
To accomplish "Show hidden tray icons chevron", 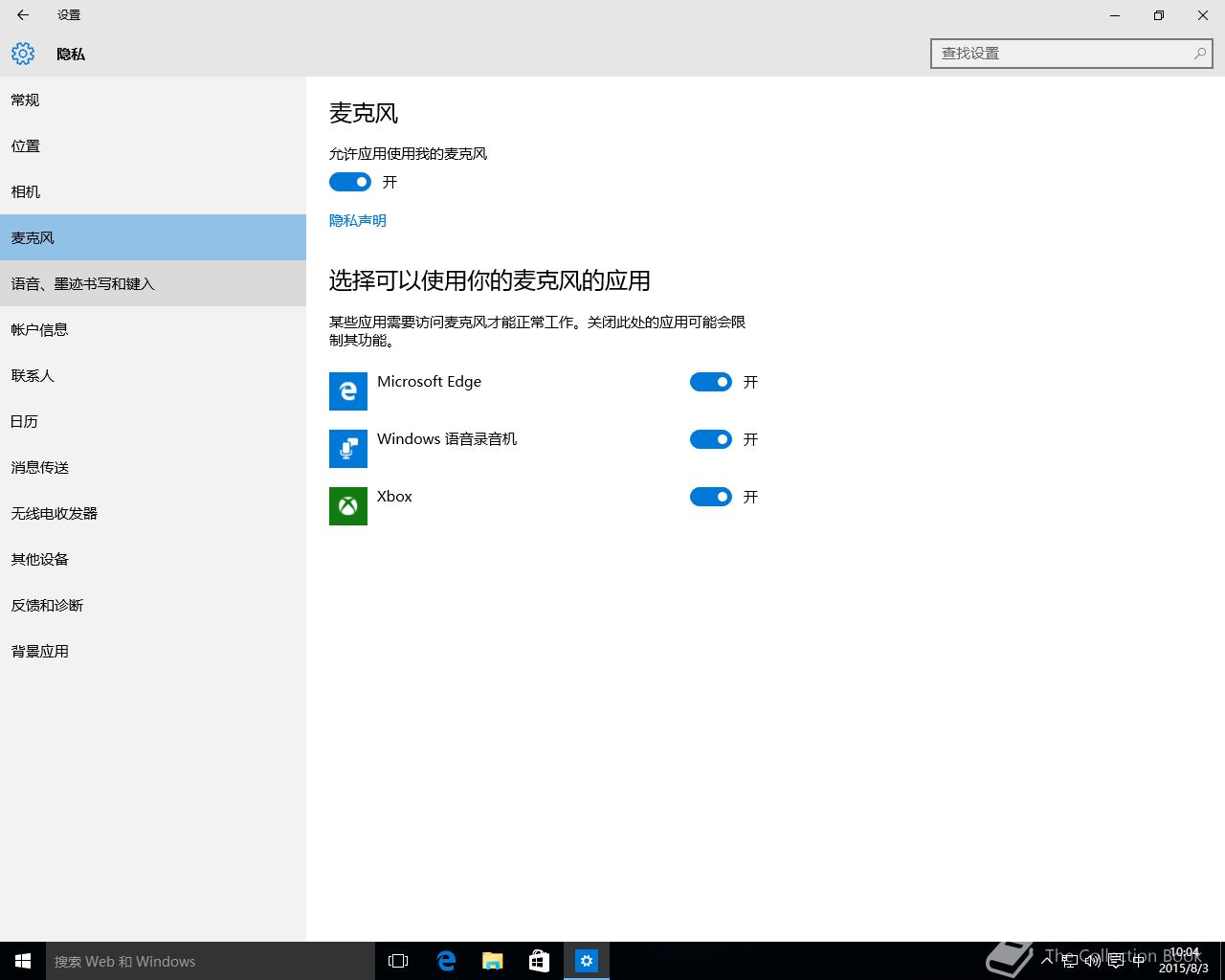I will point(1047,961).
